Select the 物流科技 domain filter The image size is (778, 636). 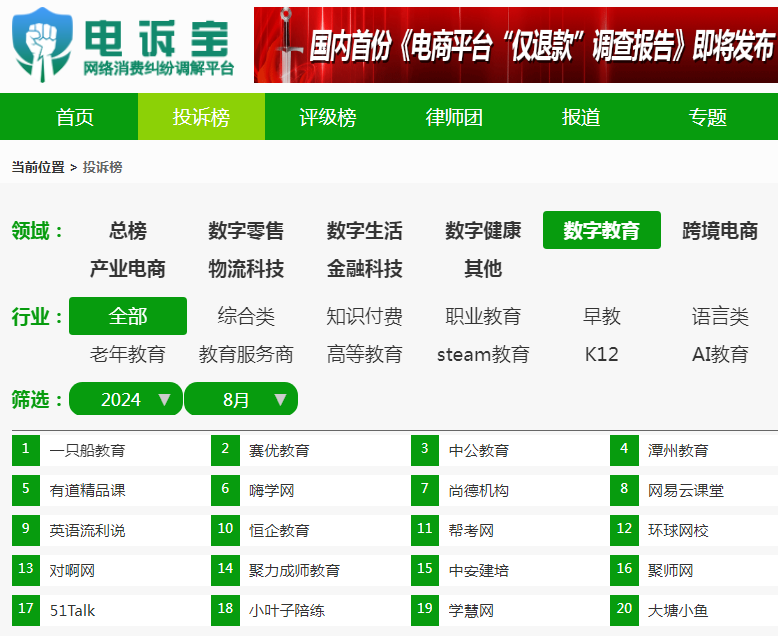(246, 269)
